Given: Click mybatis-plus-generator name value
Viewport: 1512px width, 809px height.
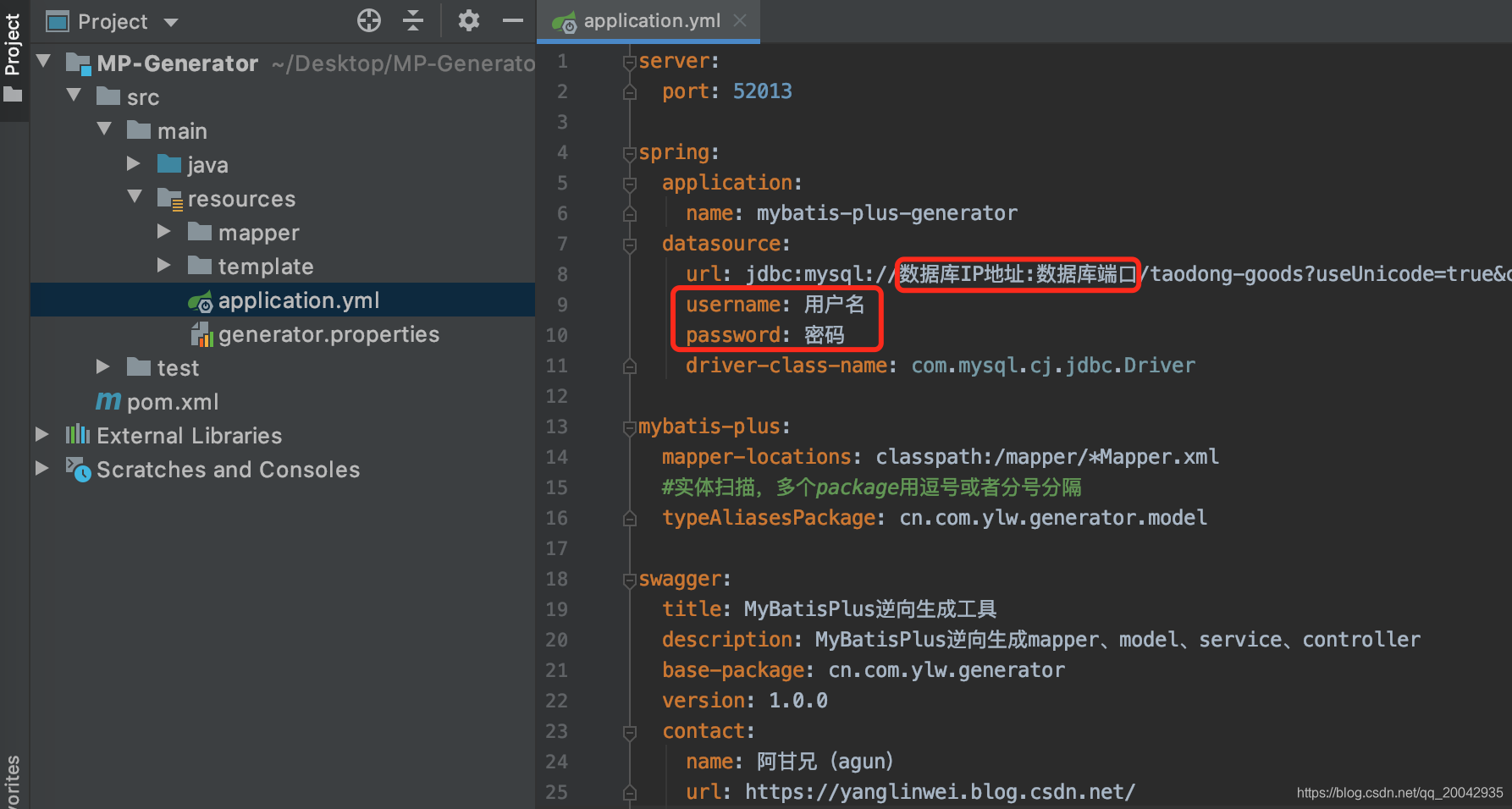Looking at the screenshot, I should coord(886,213).
